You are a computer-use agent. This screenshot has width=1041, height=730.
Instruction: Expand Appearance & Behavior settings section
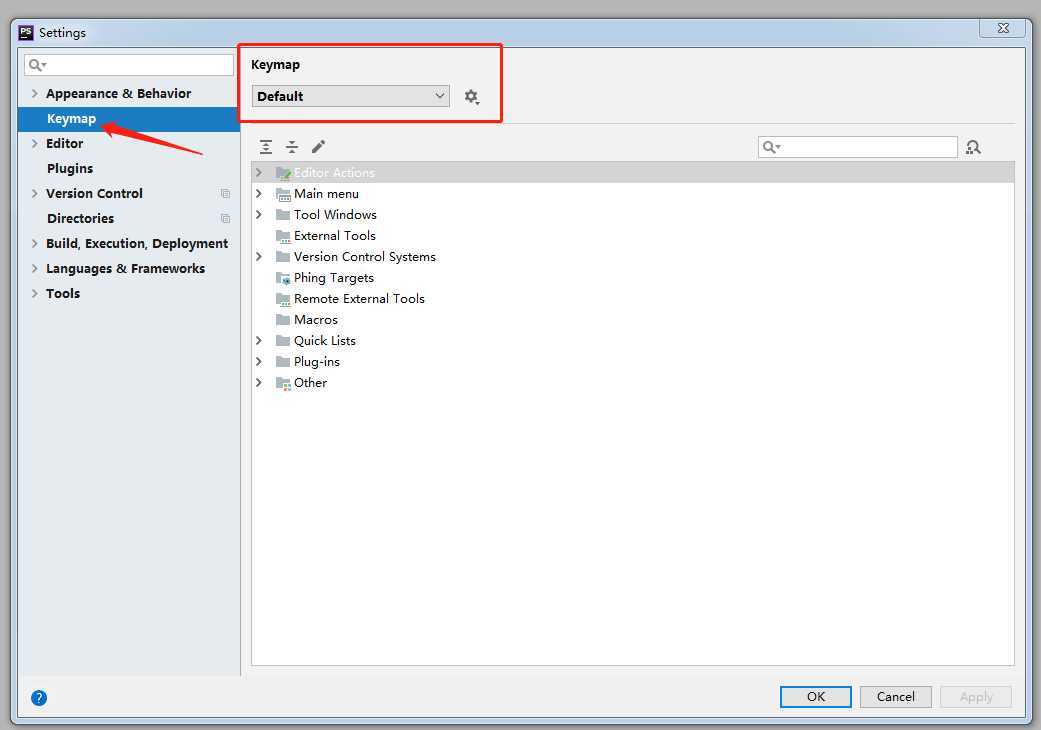point(35,94)
